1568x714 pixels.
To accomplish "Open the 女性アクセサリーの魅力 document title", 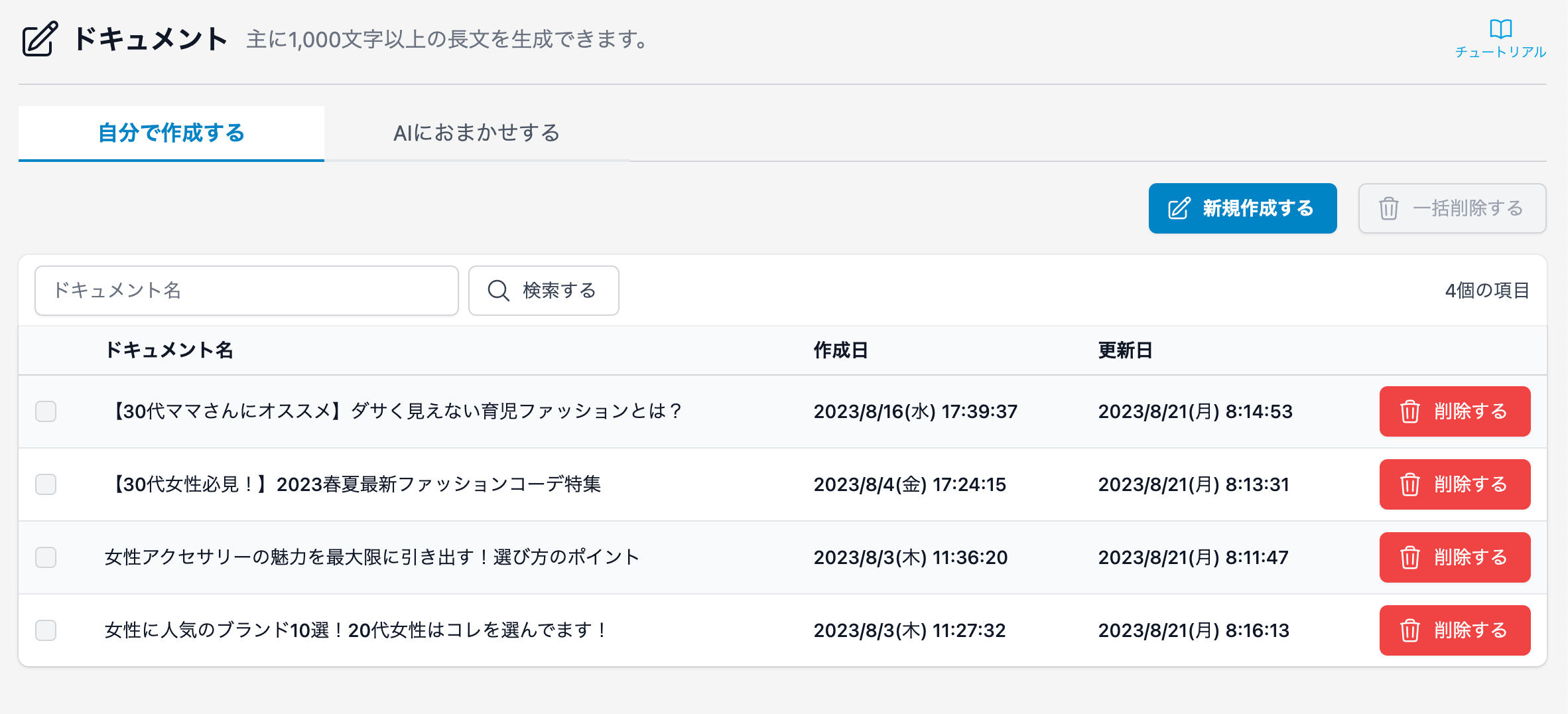I will [371, 557].
